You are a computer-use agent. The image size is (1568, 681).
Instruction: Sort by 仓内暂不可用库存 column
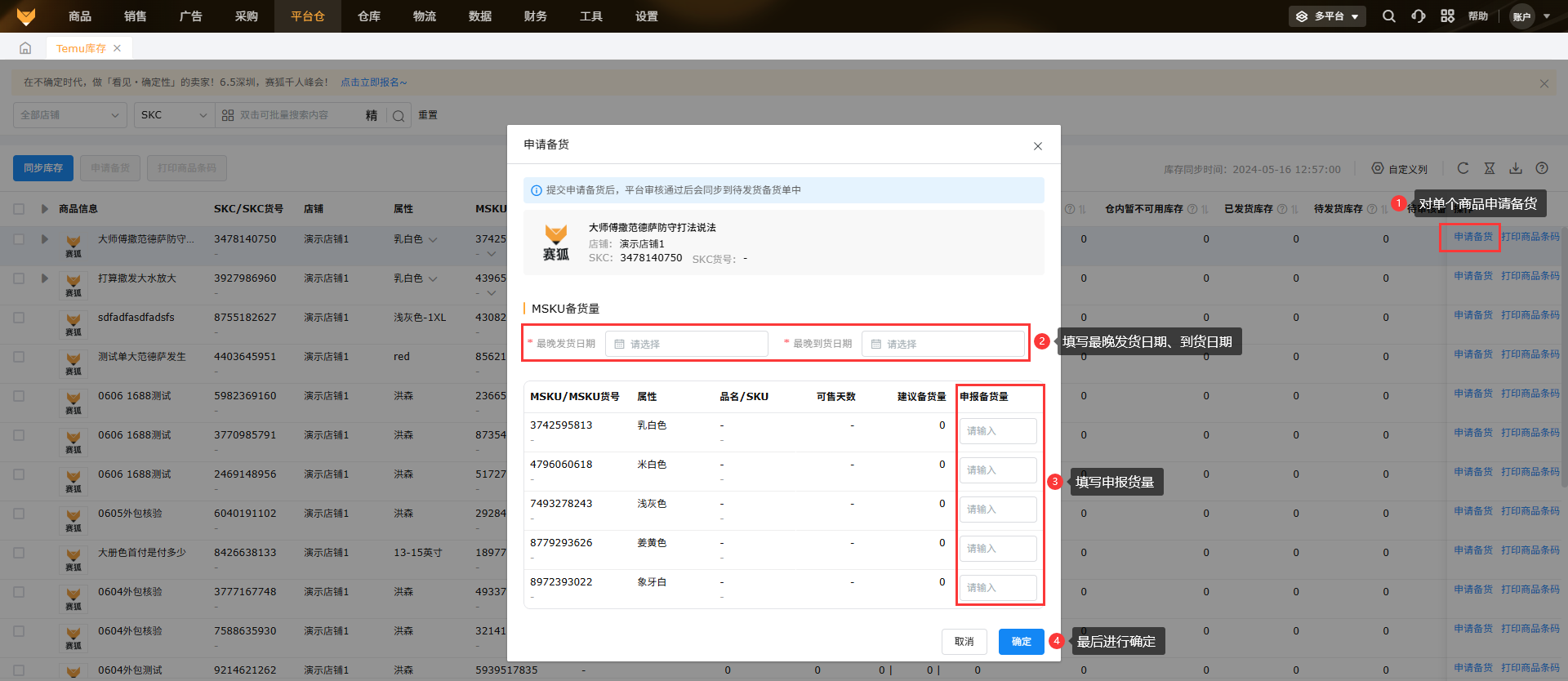tap(1205, 209)
